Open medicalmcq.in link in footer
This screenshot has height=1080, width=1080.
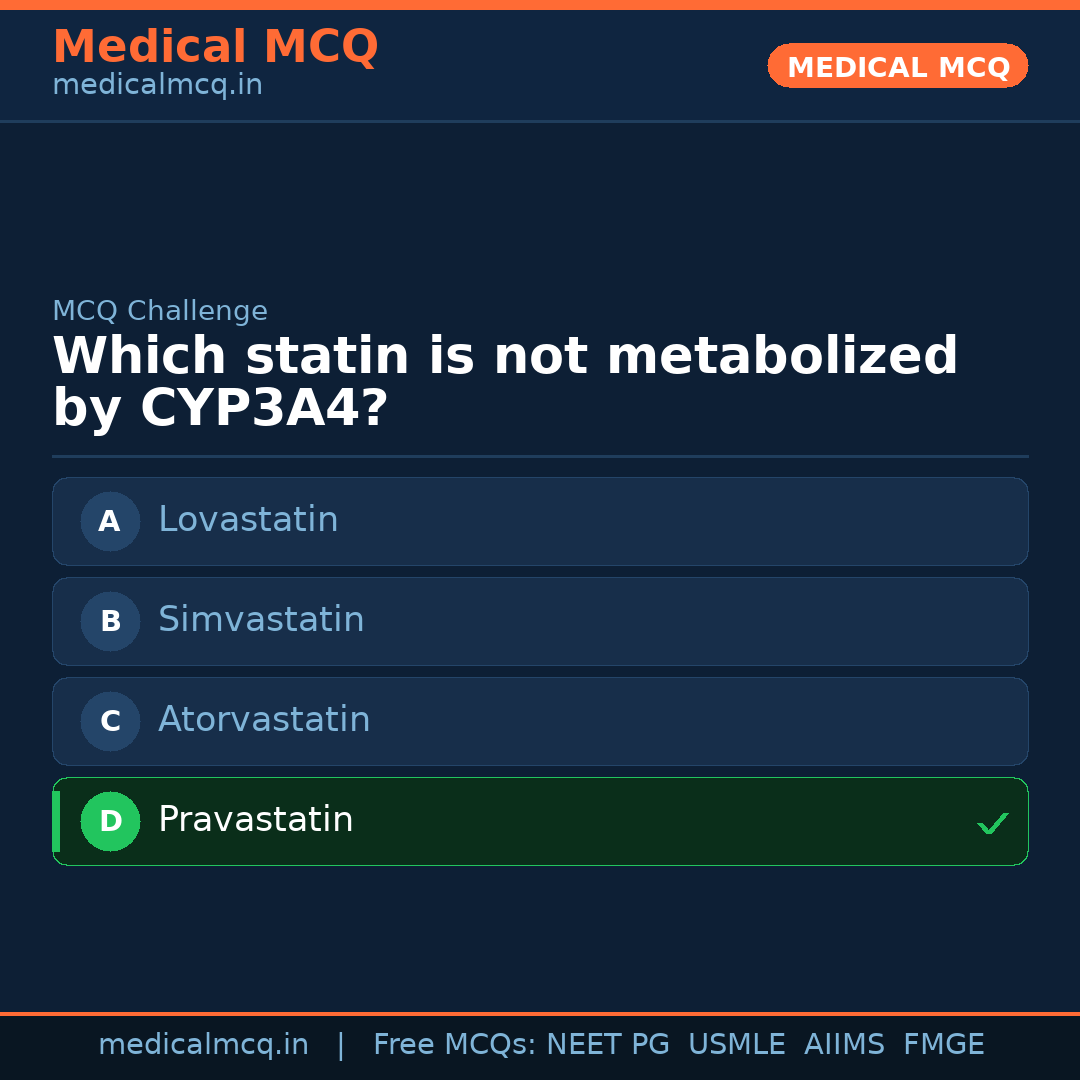coord(203,1045)
